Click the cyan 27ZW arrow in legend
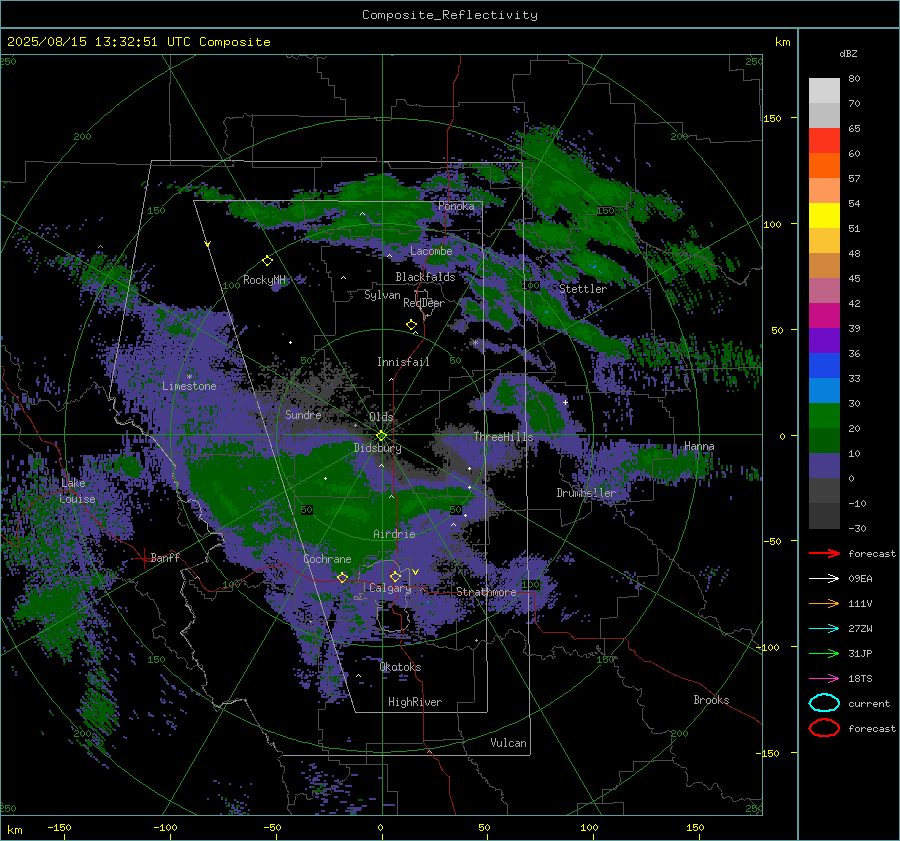Screen dimensions: 900x841 (x=824, y=629)
